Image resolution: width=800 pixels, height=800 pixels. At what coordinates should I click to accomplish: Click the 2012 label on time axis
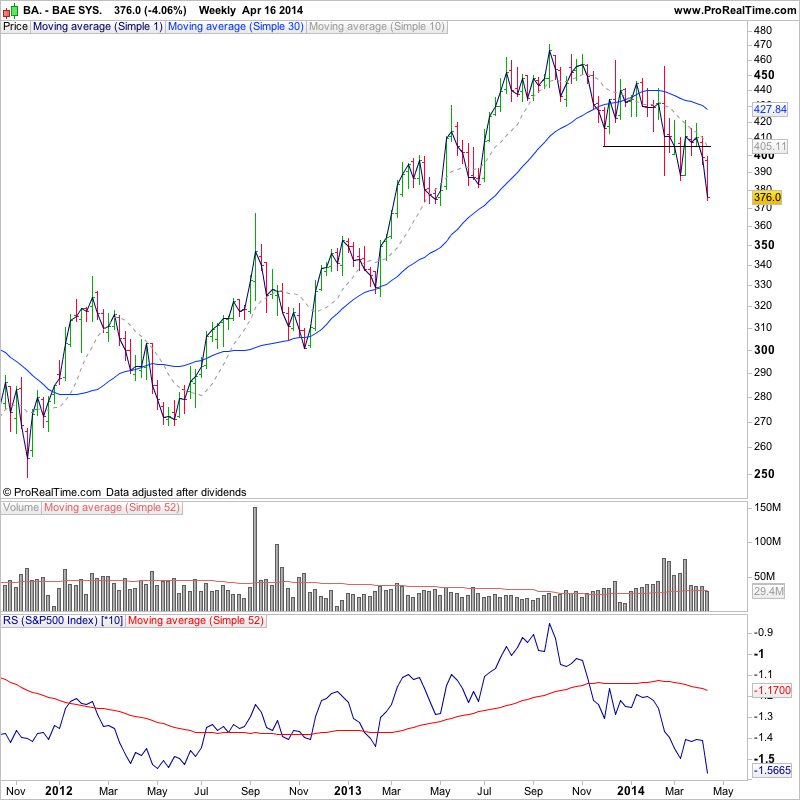pos(59,791)
